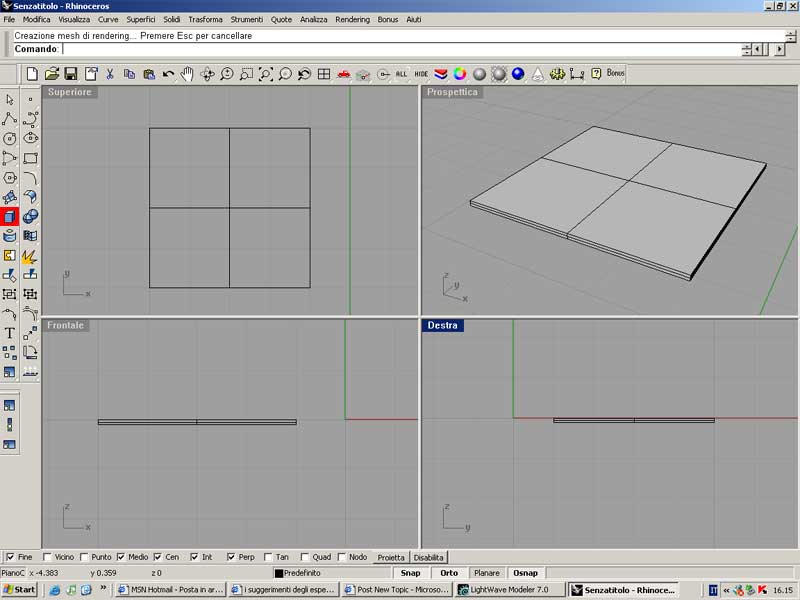This screenshot has width=800, height=600.
Task: Click the New file icon
Action: coord(32,74)
